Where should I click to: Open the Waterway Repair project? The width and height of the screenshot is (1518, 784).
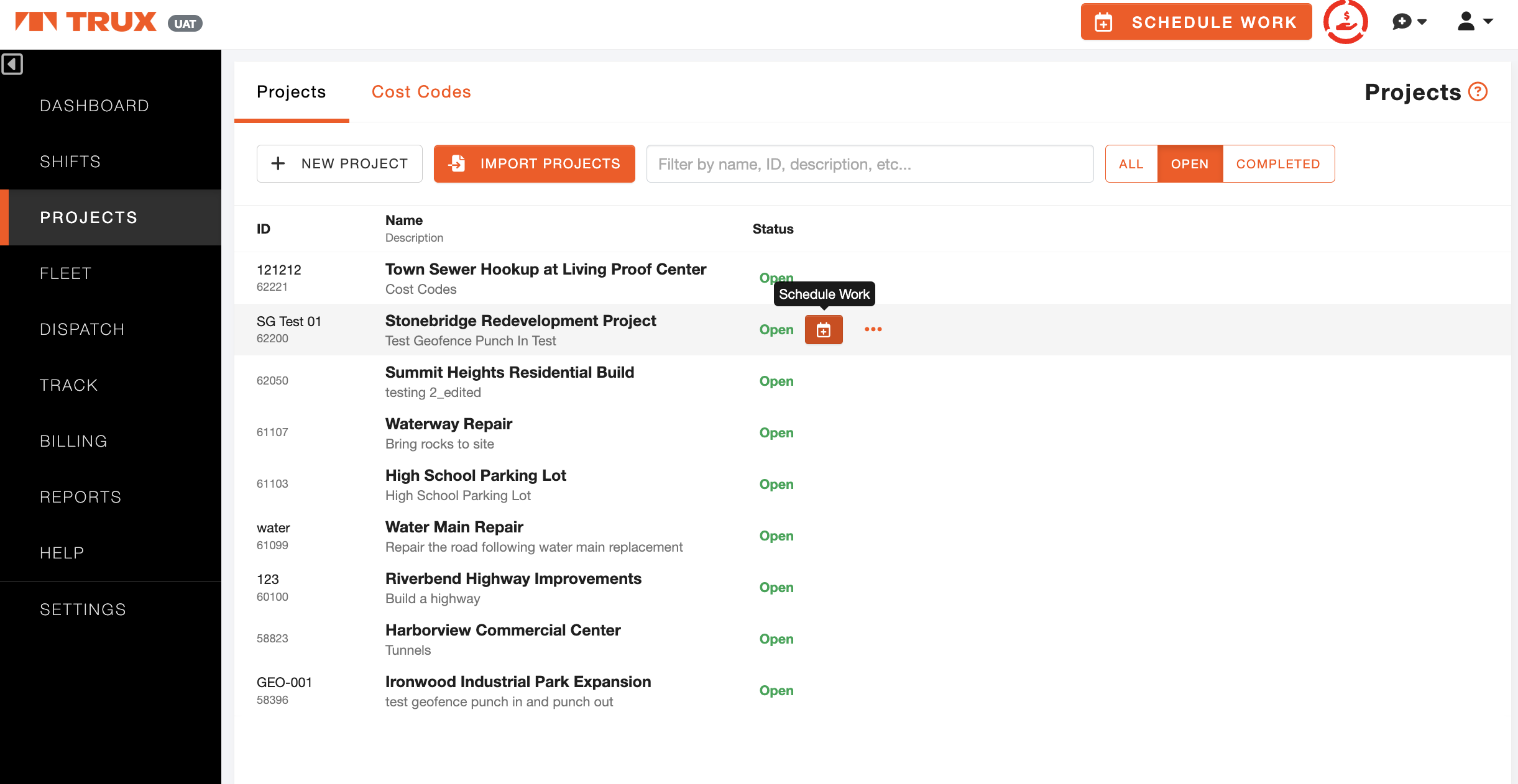click(x=448, y=424)
